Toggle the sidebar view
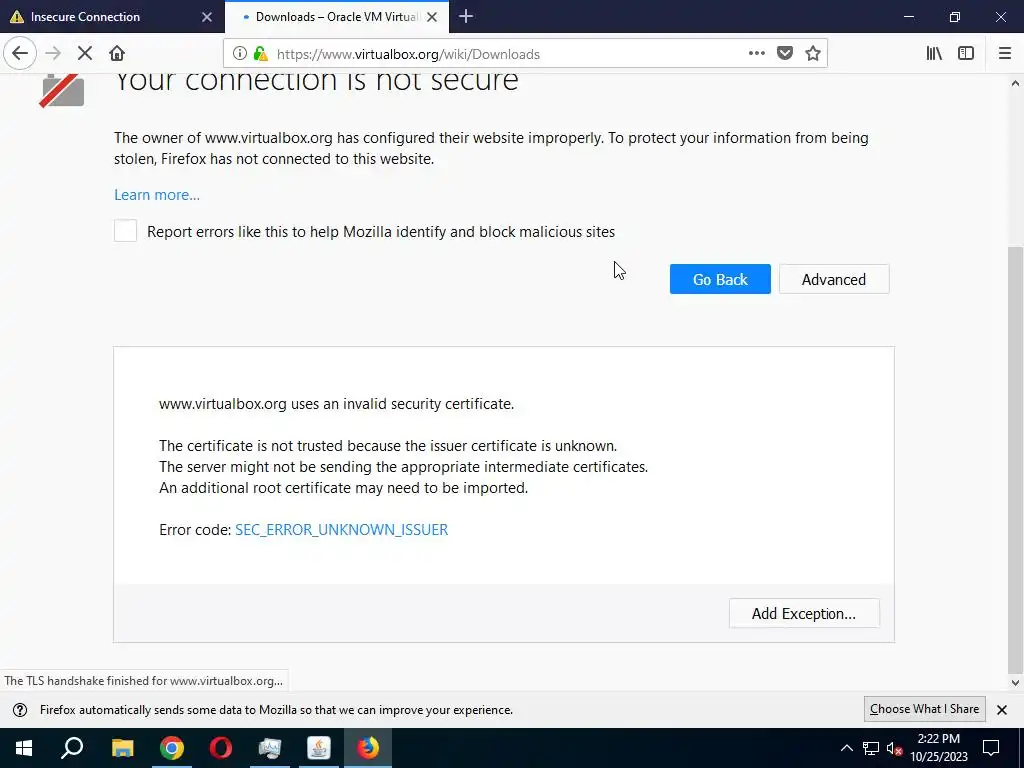This screenshot has height=768, width=1024. (x=966, y=53)
